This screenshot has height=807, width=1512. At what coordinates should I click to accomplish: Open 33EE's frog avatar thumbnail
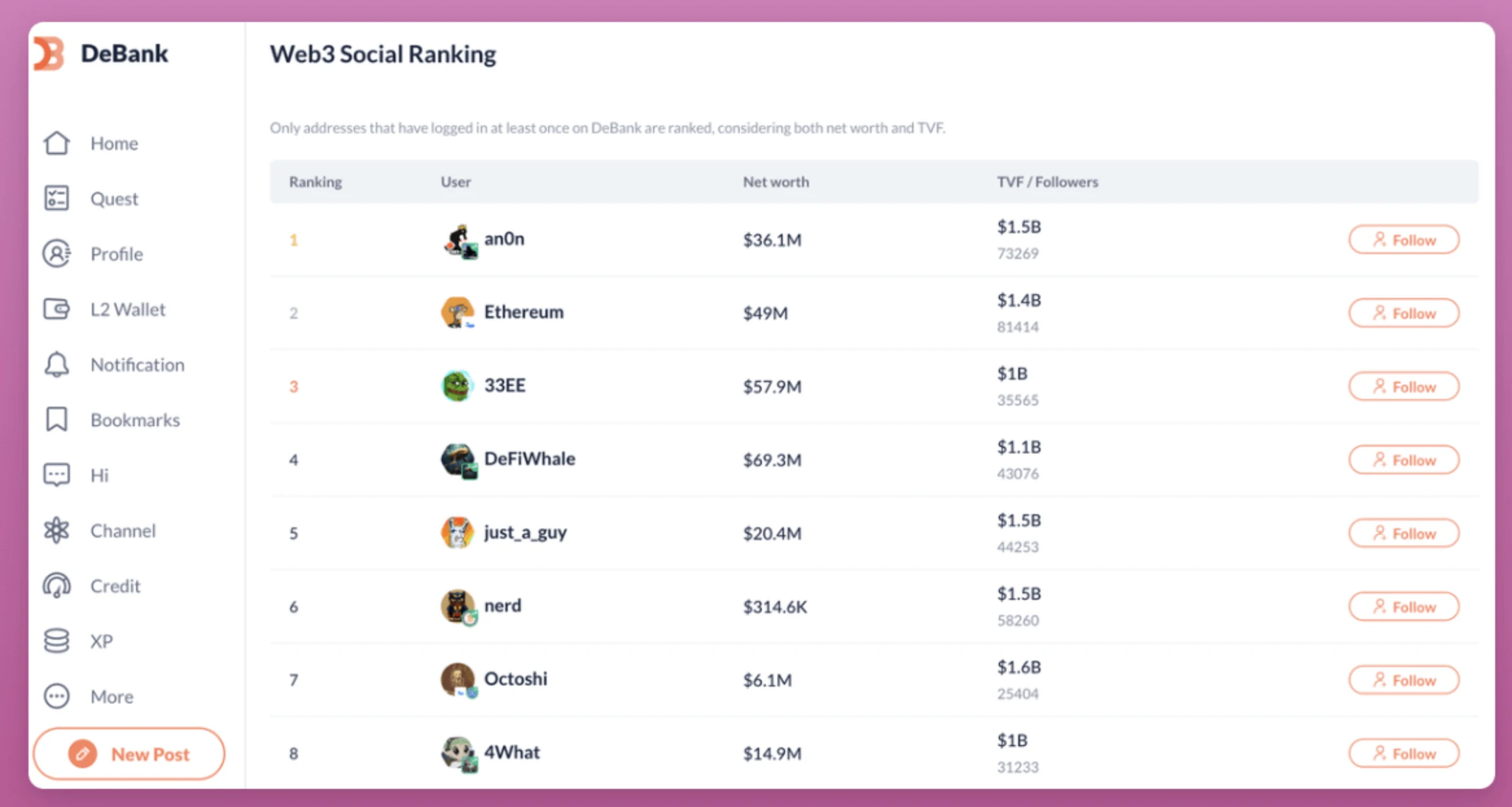(457, 386)
